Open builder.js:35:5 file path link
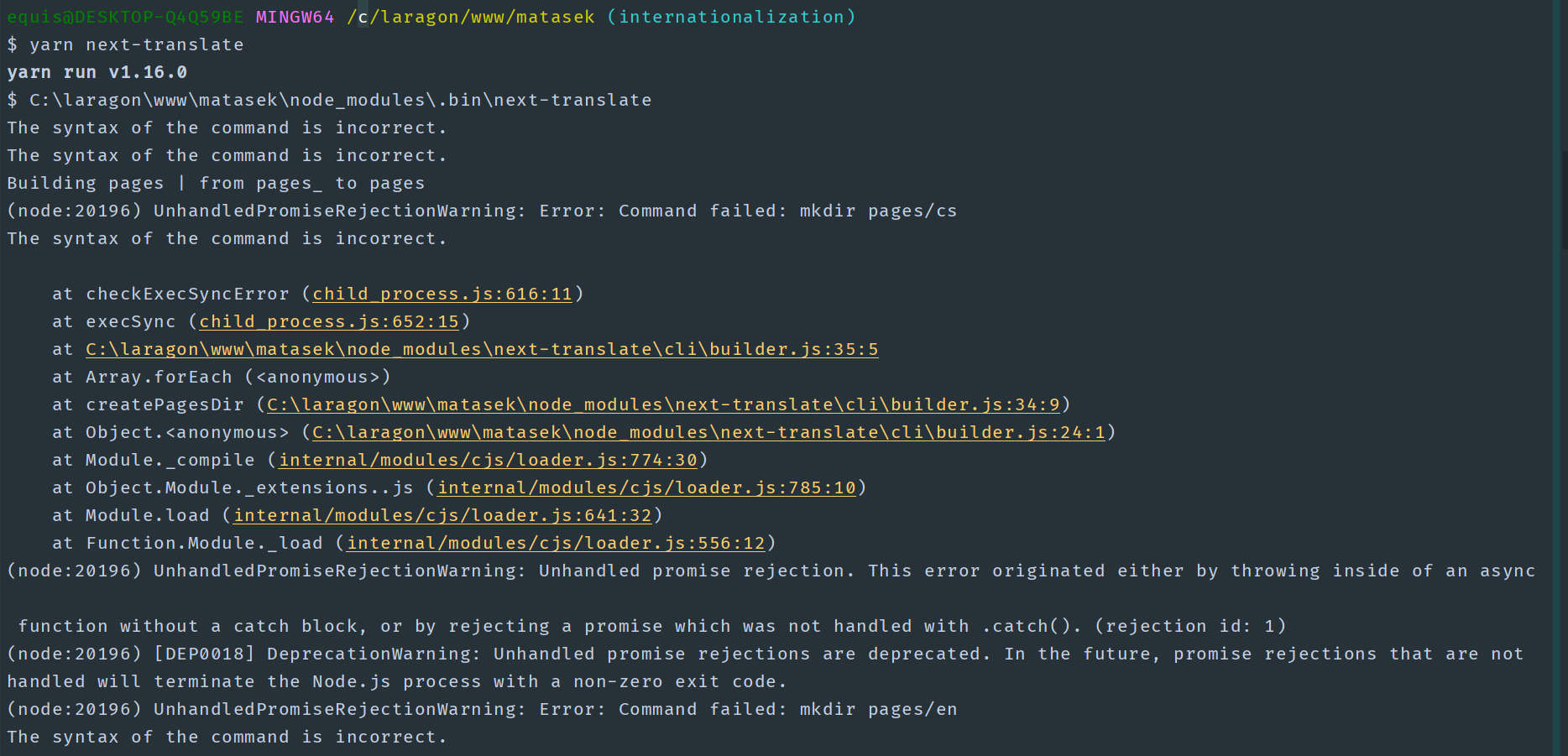 click(x=482, y=349)
